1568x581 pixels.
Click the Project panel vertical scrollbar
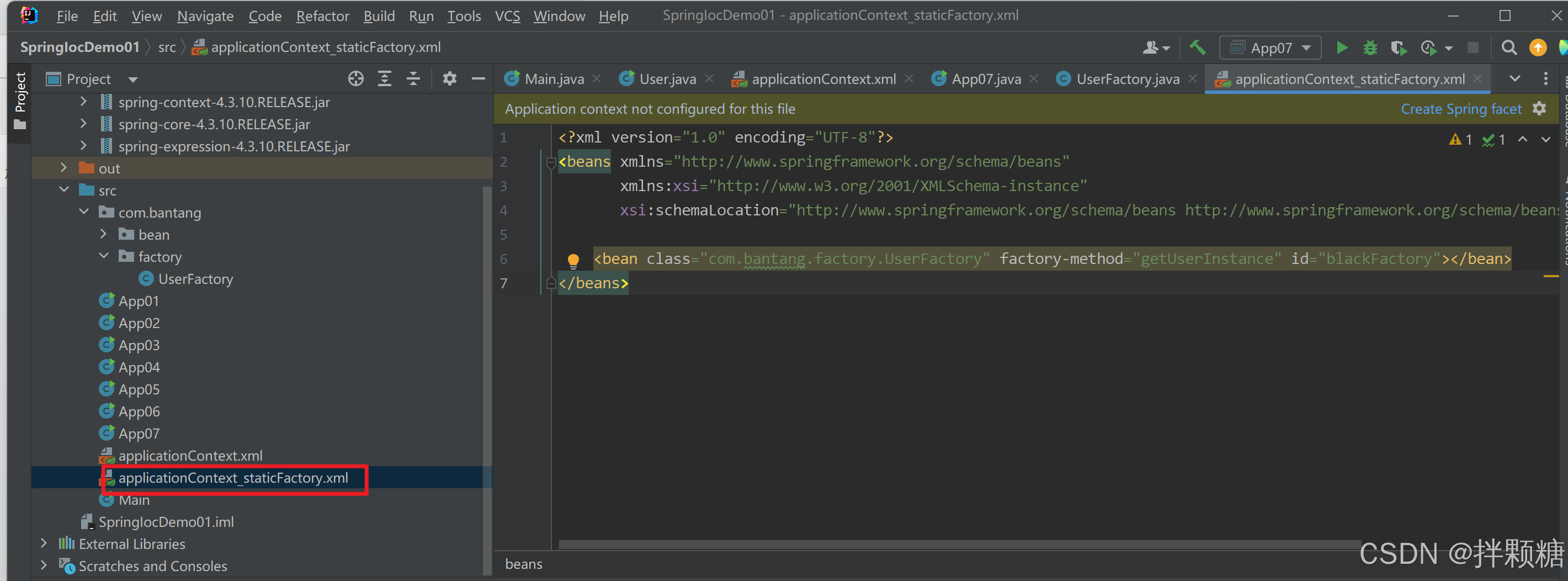tap(486, 381)
